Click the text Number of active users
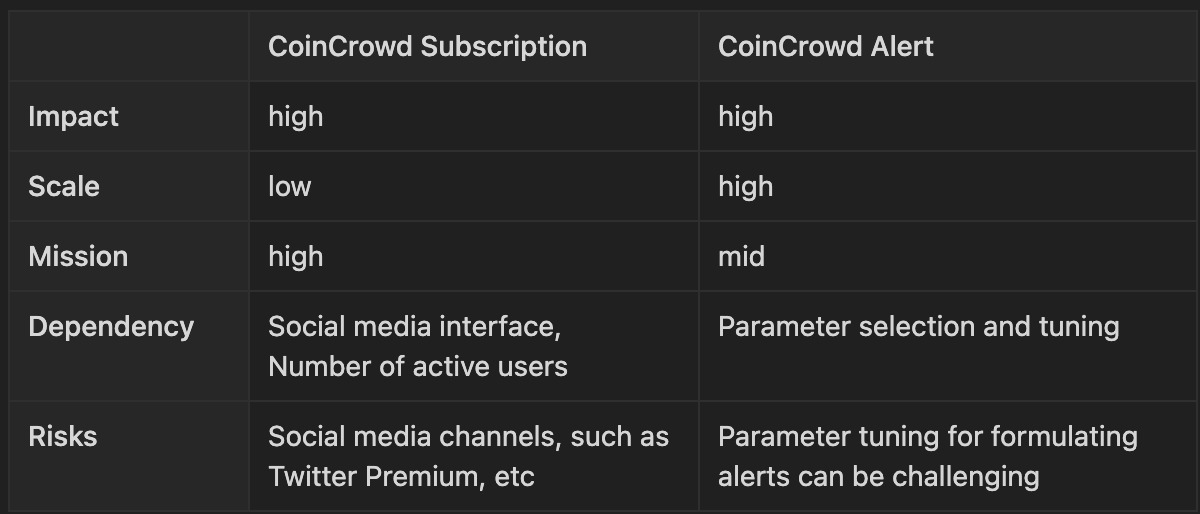The height and width of the screenshot is (514, 1200). [x=418, y=366]
